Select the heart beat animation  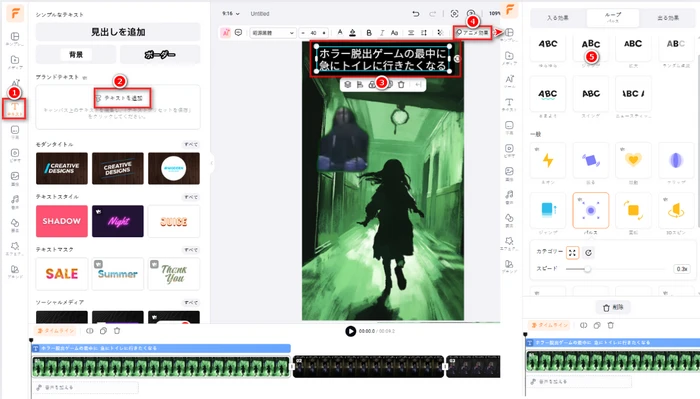(633, 160)
